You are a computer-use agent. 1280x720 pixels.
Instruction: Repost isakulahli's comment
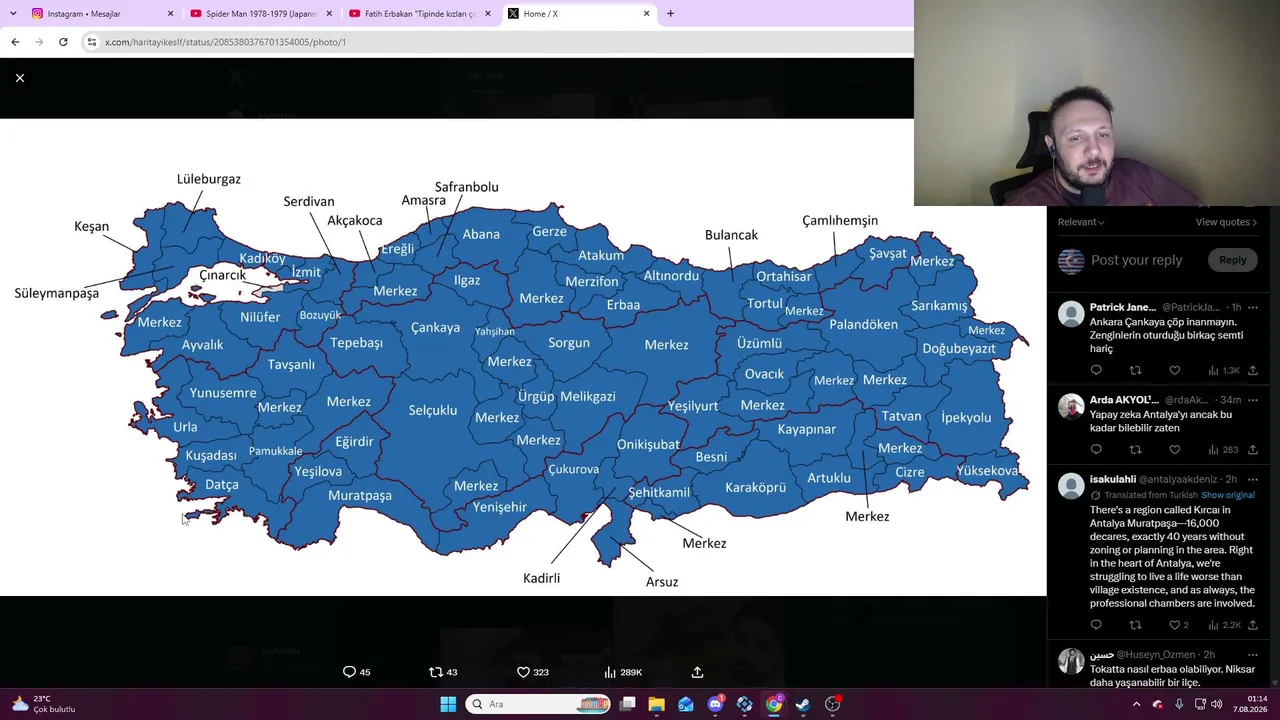point(1135,625)
